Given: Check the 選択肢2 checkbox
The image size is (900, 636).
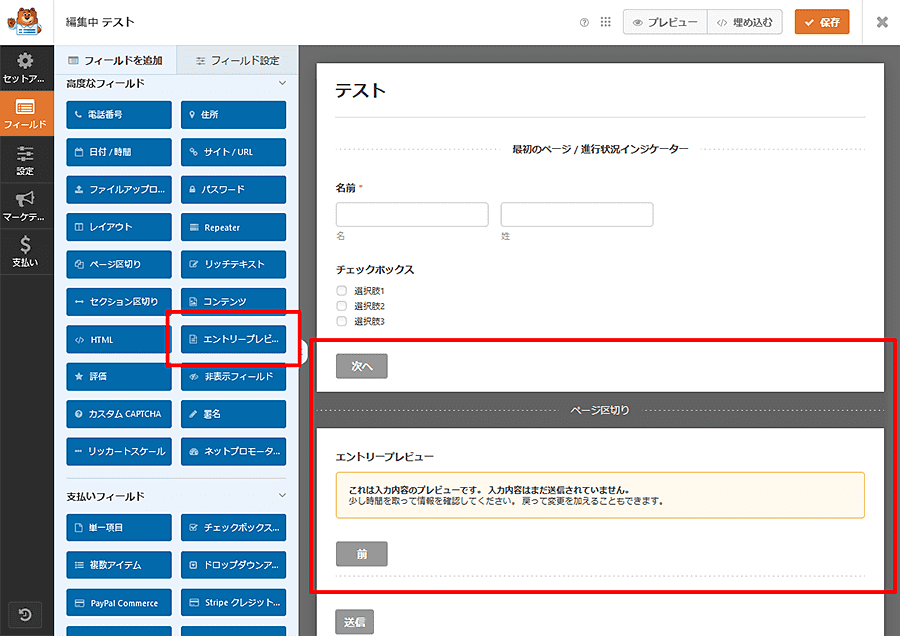Looking at the screenshot, I should 342,306.
